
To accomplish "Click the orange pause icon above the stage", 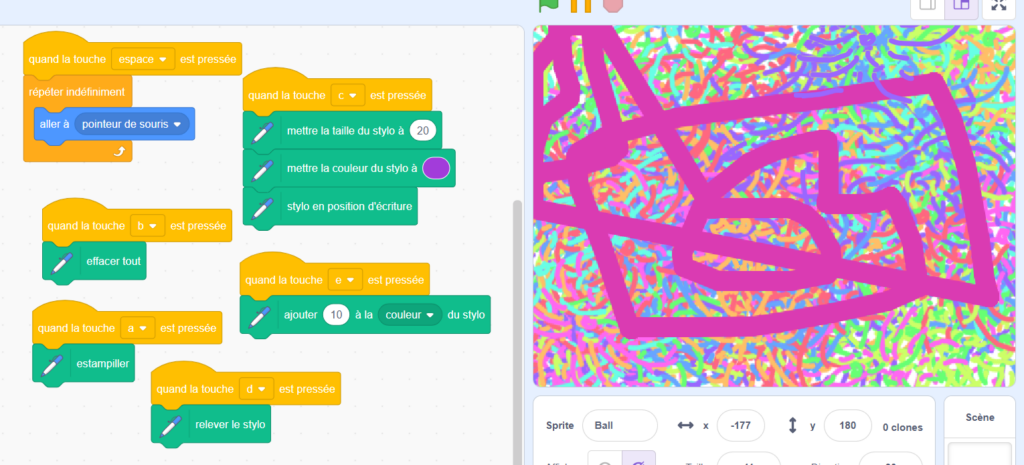I will pos(580,5).
